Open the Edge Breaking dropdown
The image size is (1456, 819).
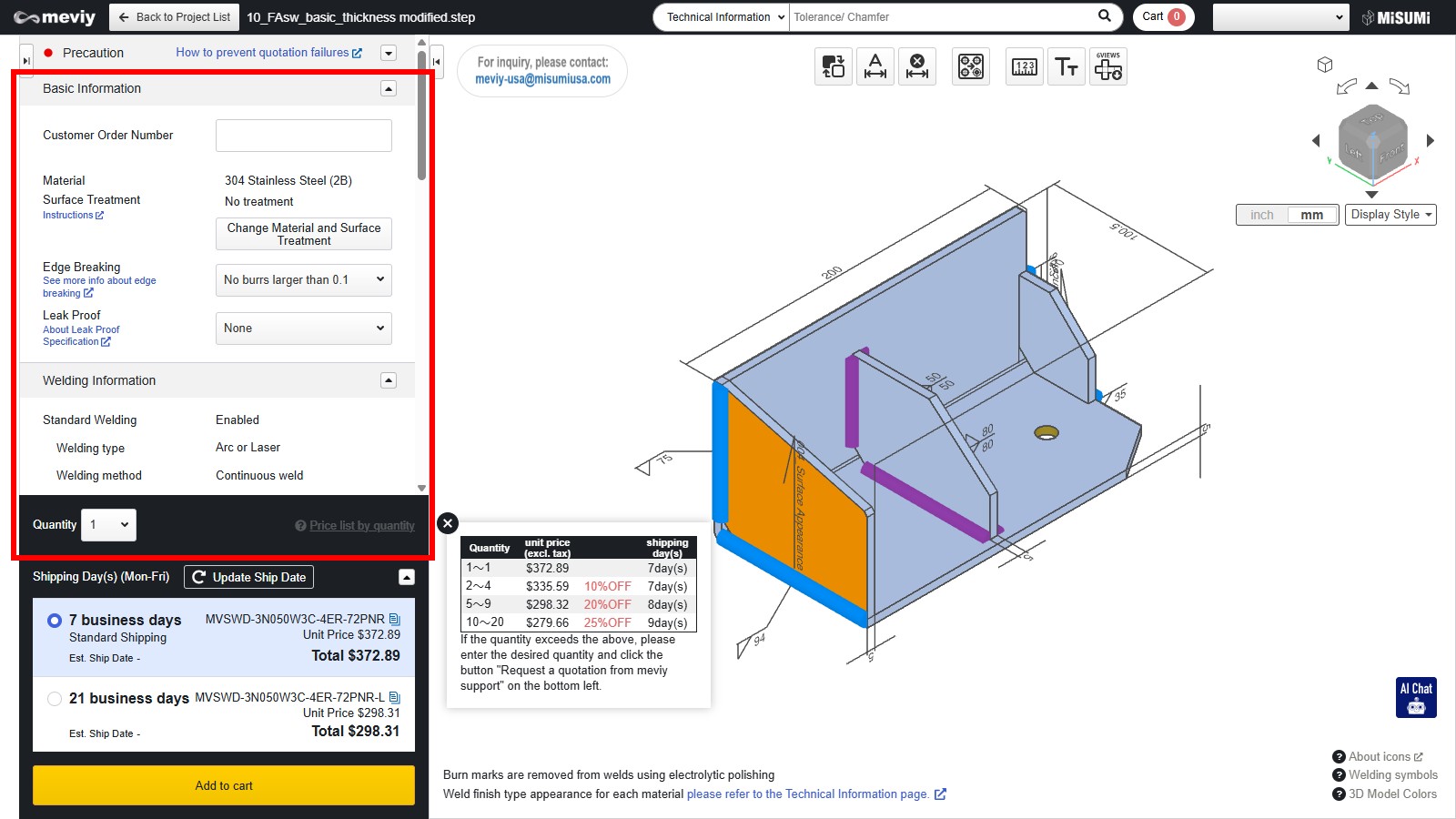point(303,280)
